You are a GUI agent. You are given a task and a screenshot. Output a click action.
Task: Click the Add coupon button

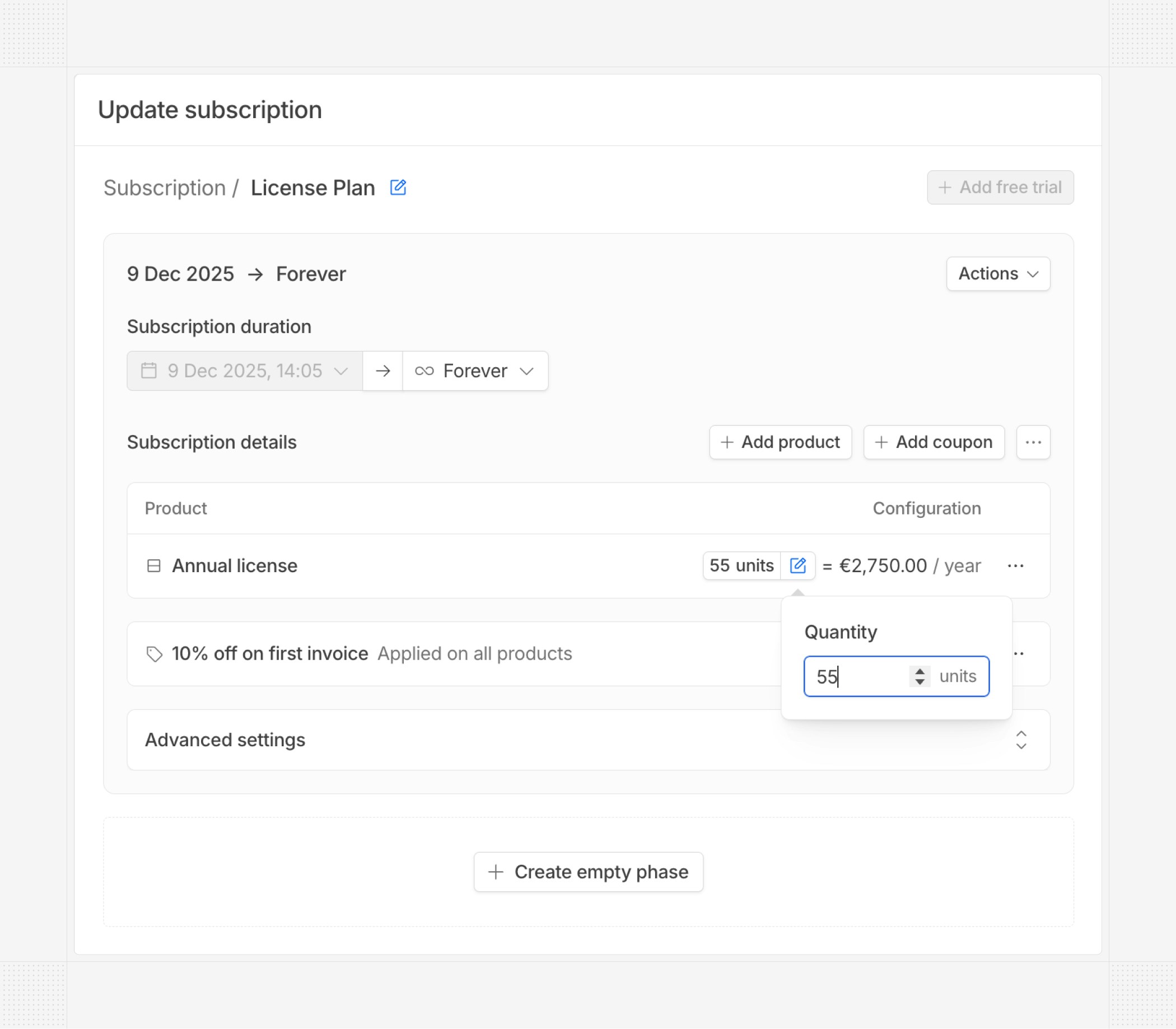pyautogui.click(x=934, y=442)
